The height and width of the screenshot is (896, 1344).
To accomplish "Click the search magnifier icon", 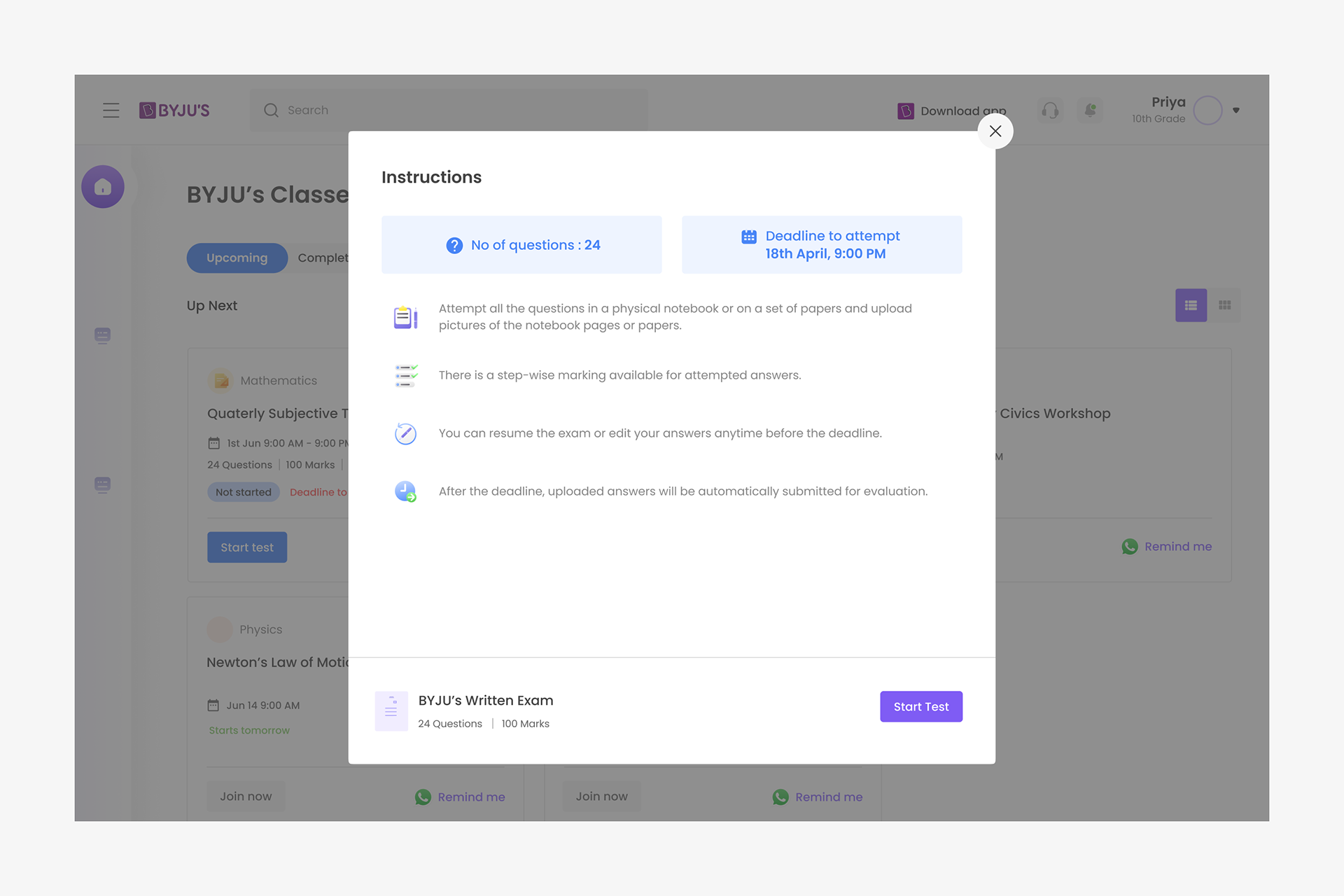I will point(271,111).
